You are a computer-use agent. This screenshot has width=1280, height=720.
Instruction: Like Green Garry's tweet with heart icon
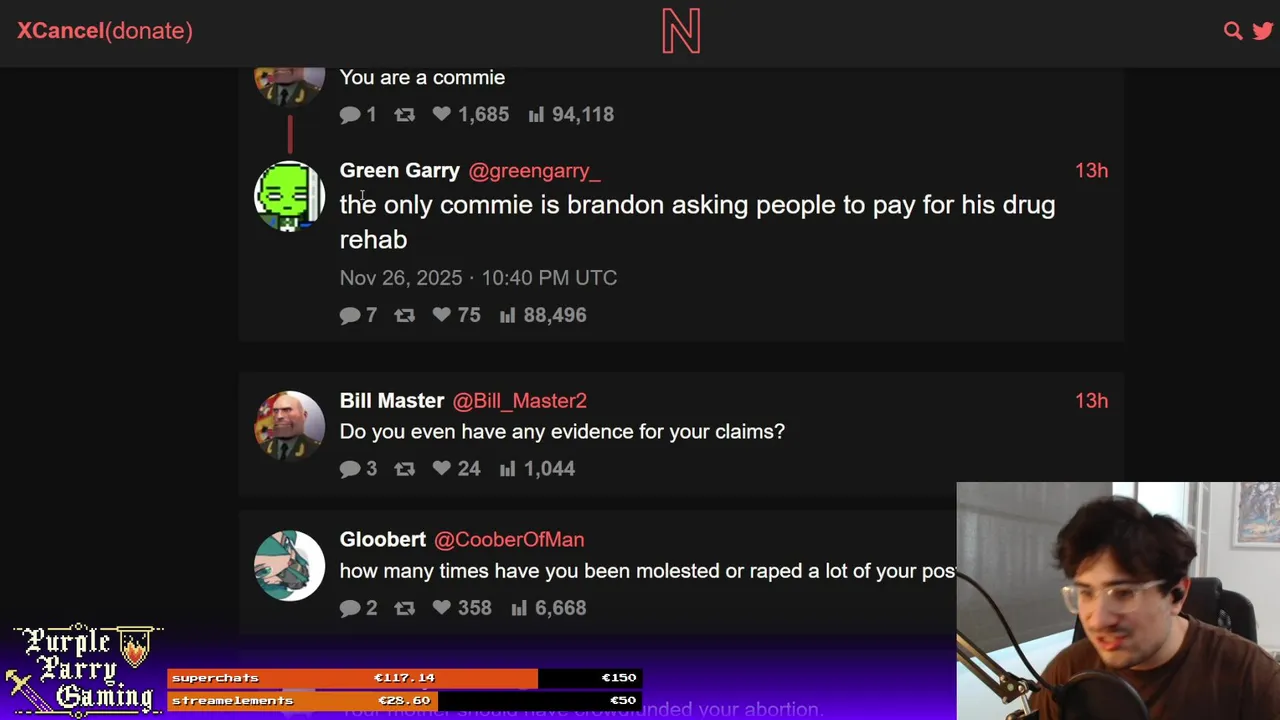tap(442, 315)
